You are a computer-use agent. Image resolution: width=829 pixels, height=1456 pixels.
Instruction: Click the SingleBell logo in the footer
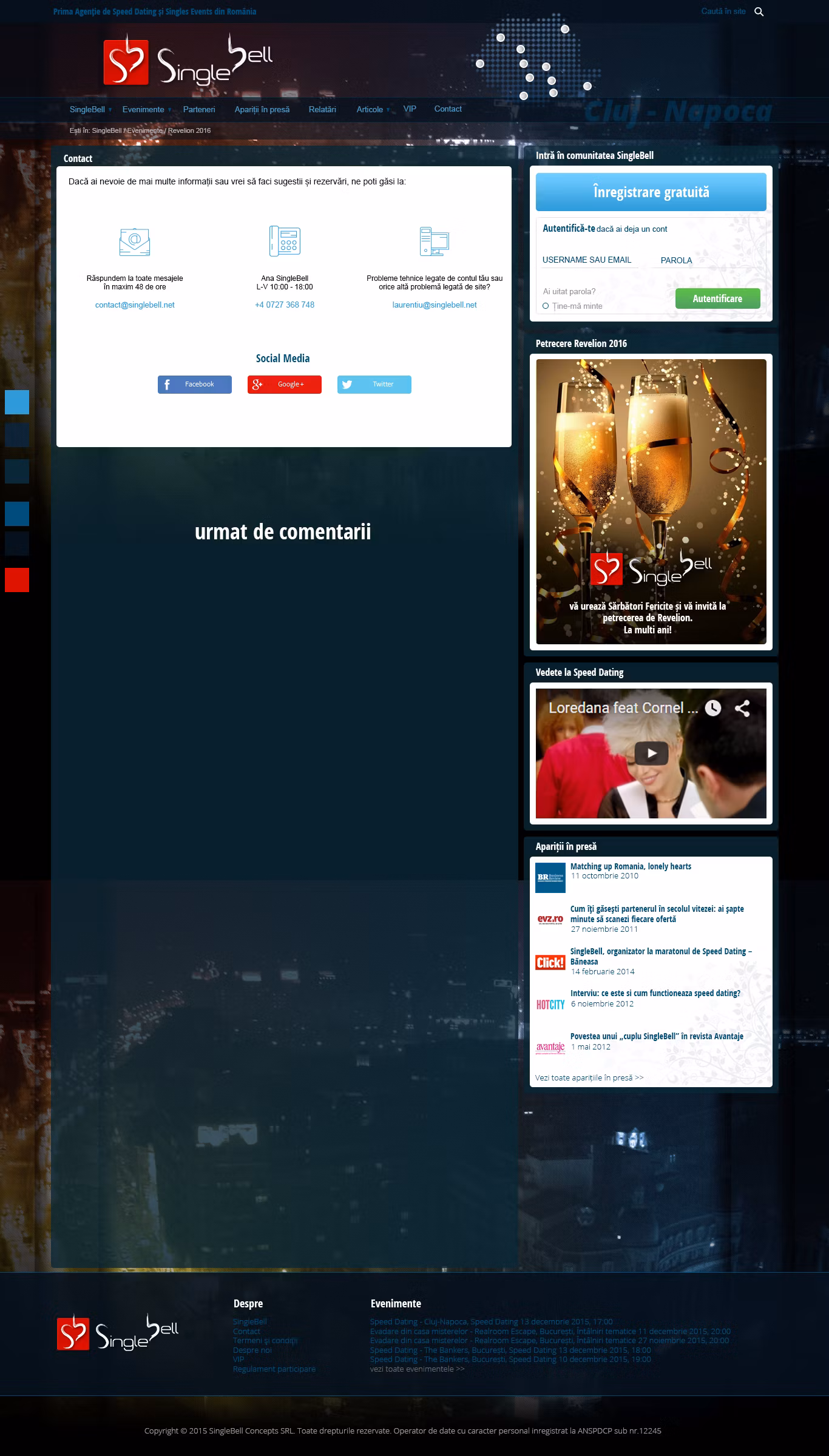click(x=118, y=1332)
